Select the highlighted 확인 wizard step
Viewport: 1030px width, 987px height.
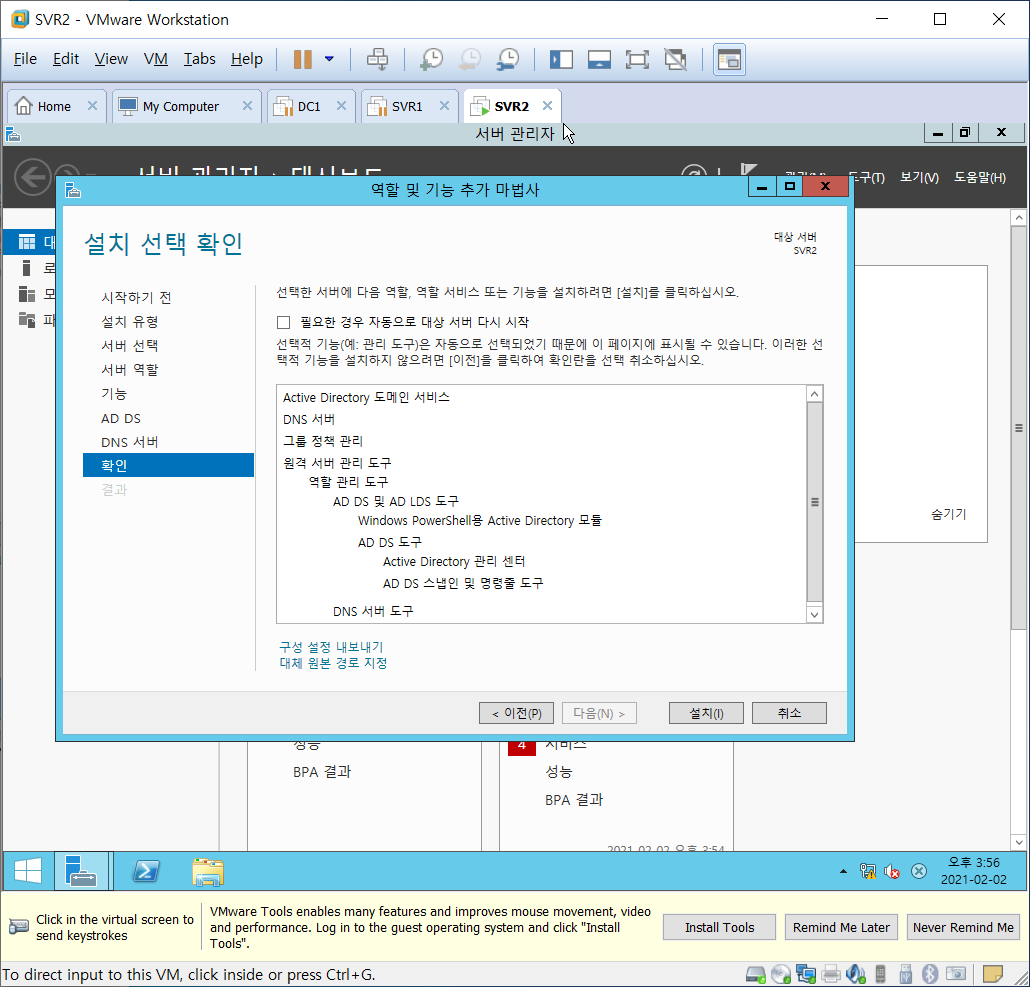[168, 465]
